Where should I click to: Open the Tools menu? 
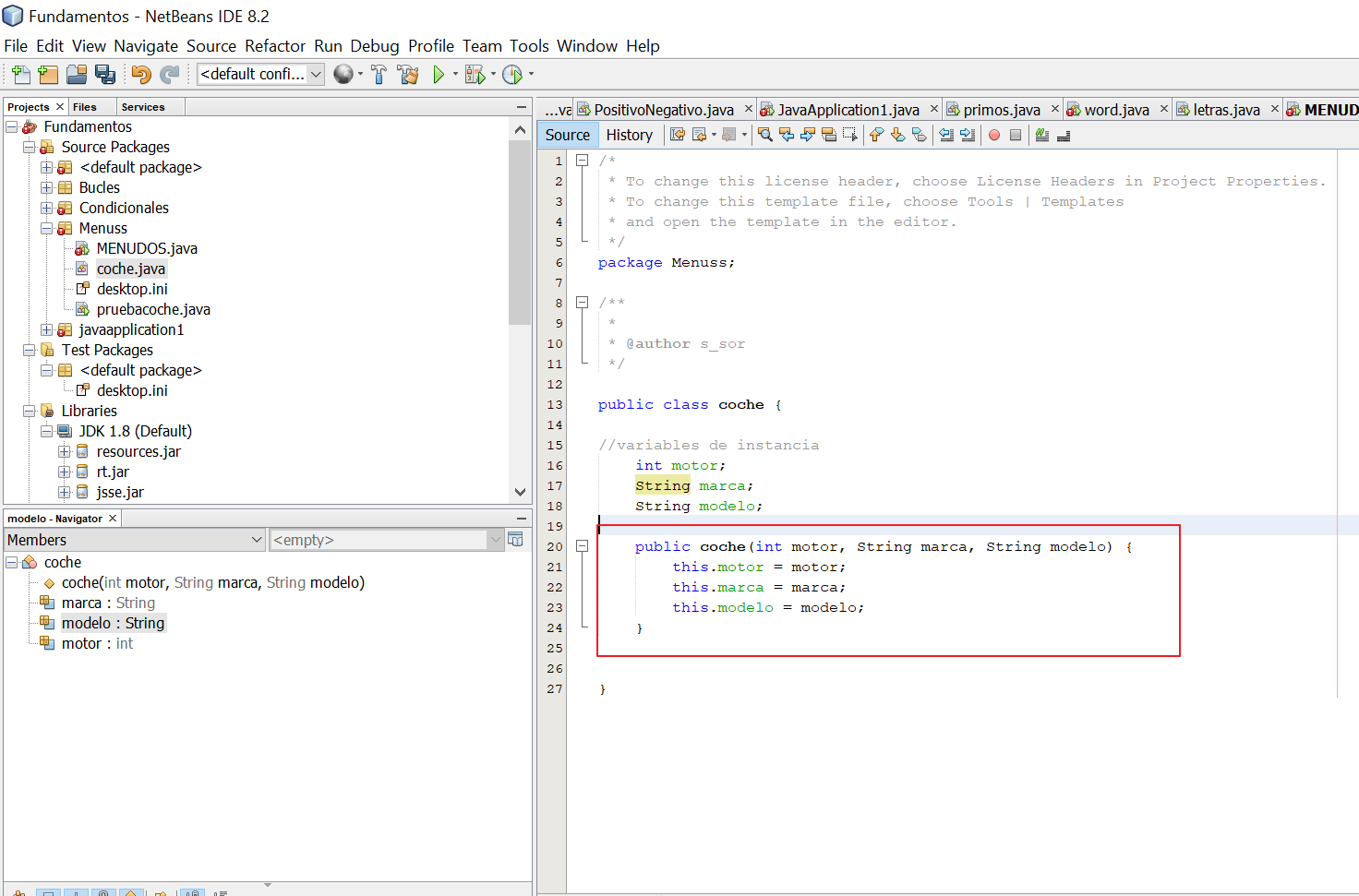pos(529,46)
